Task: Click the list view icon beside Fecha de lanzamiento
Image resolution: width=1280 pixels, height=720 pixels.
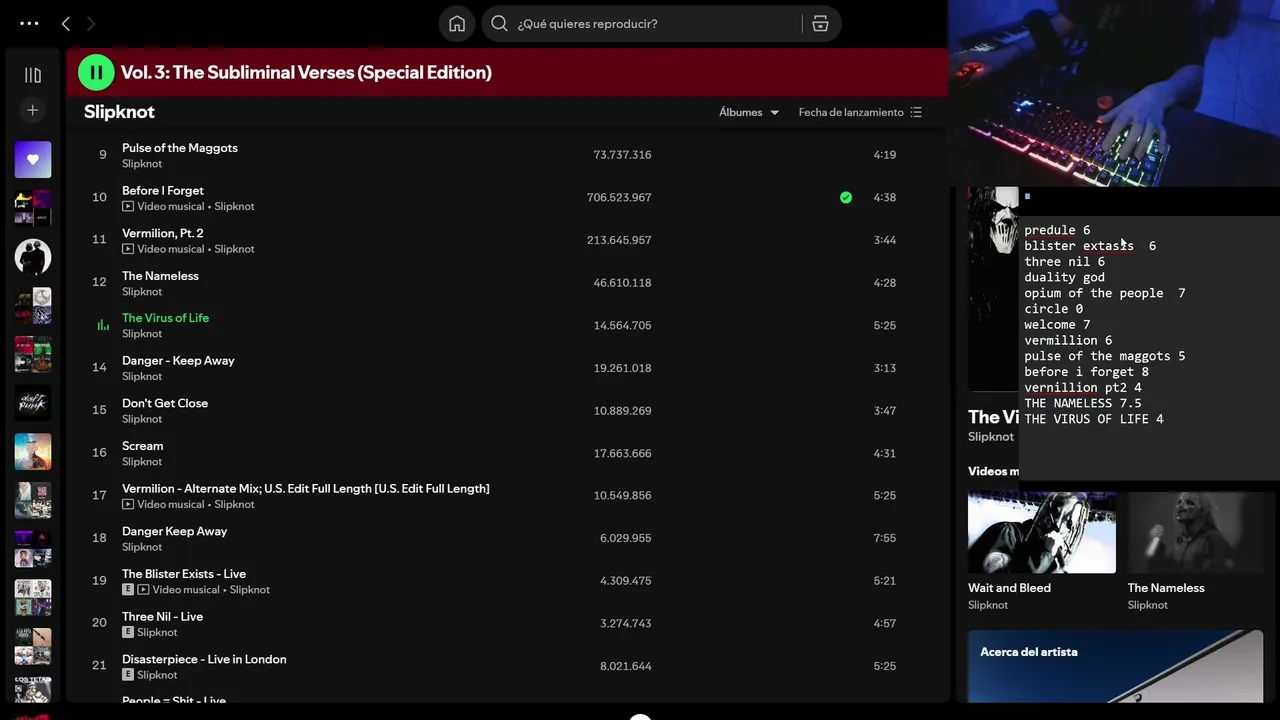Action: pos(916,112)
